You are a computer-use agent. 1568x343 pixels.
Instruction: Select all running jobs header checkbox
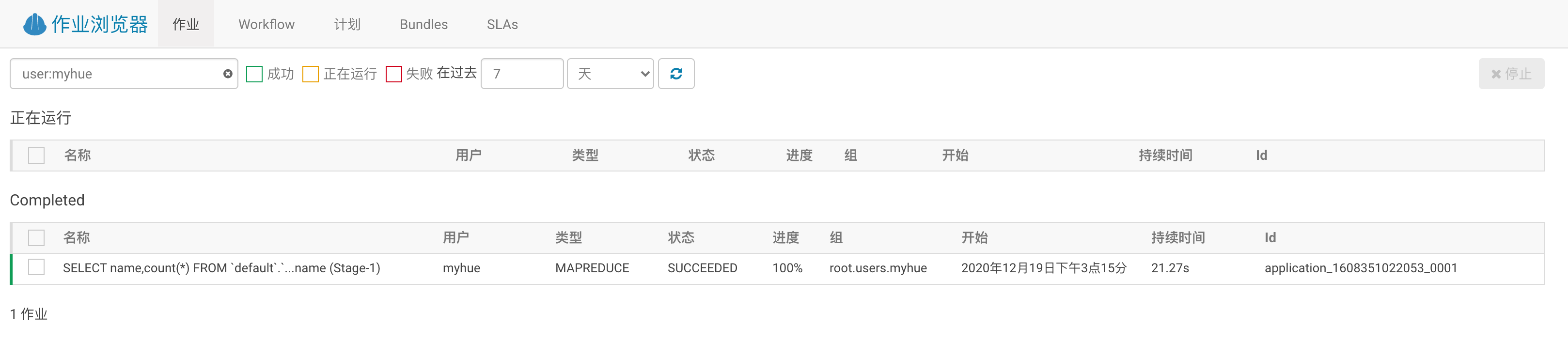coord(36,156)
